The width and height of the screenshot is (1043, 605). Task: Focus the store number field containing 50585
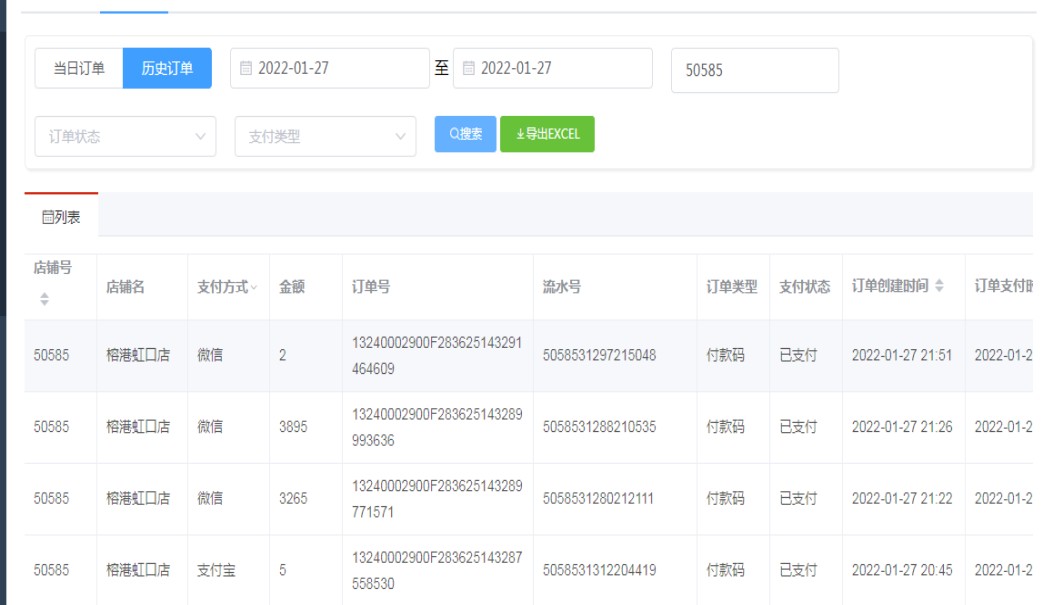[754, 71]
